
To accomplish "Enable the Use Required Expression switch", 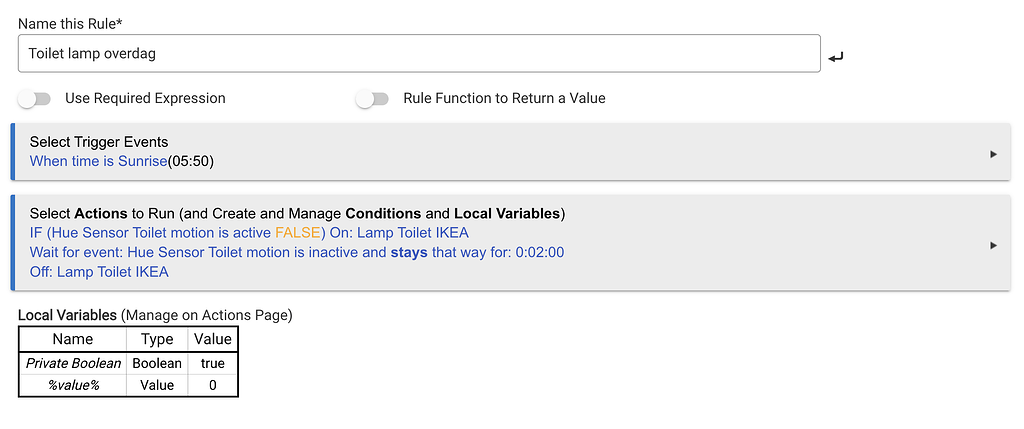I will click(34, 99).
